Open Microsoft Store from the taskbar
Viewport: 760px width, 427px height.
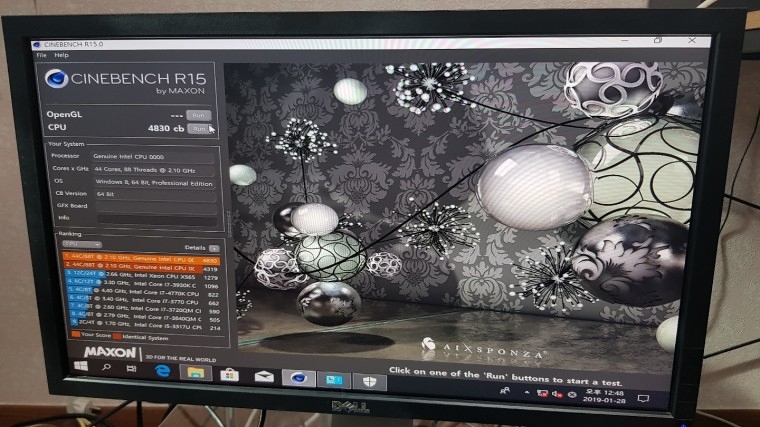229,375
